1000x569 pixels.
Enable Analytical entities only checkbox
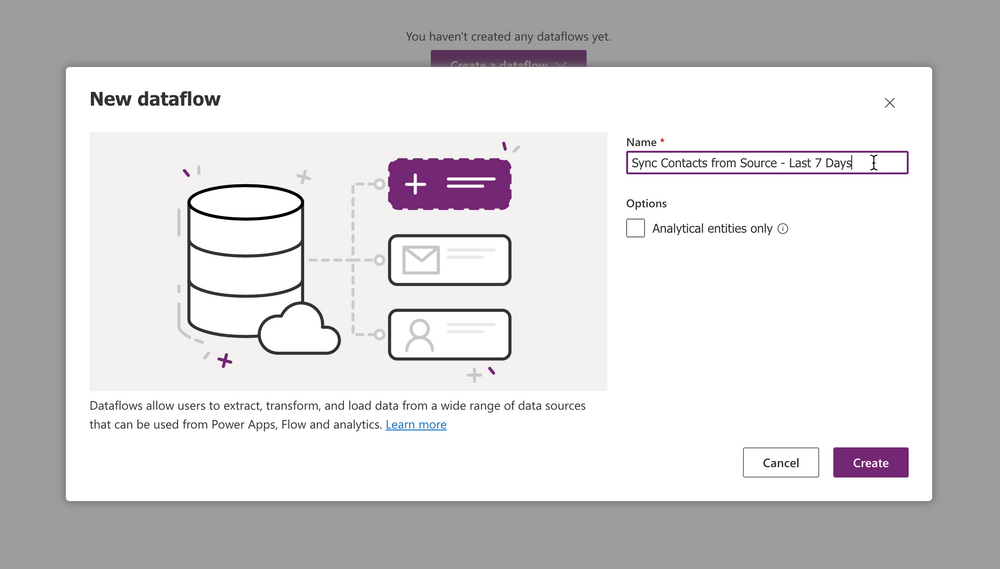(635, 228)
